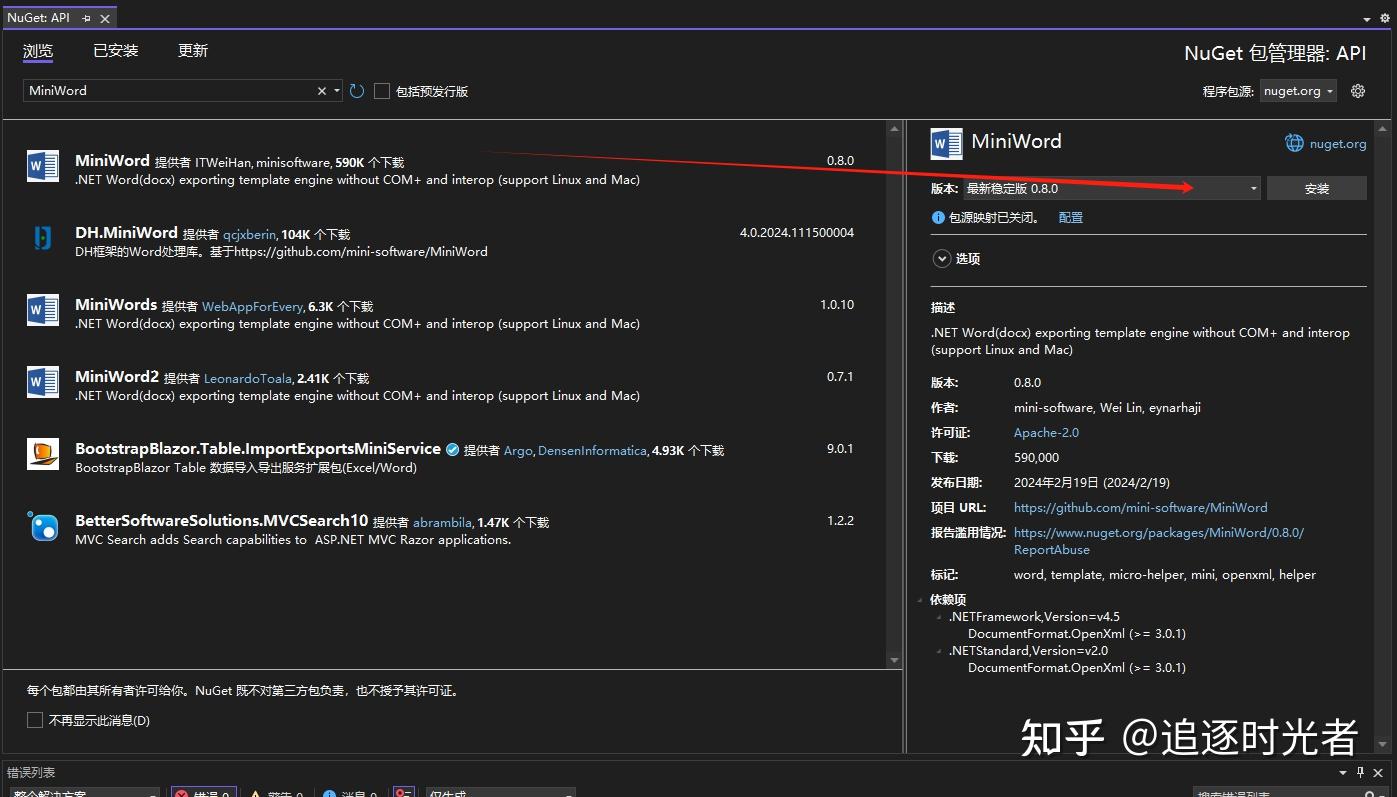Switch to the 更新 tab
Screen dimensions: 1397x797
pos(193,51)
